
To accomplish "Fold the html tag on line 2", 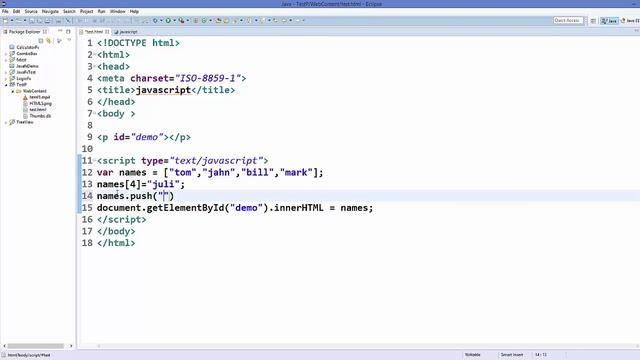I will [95, 54].
